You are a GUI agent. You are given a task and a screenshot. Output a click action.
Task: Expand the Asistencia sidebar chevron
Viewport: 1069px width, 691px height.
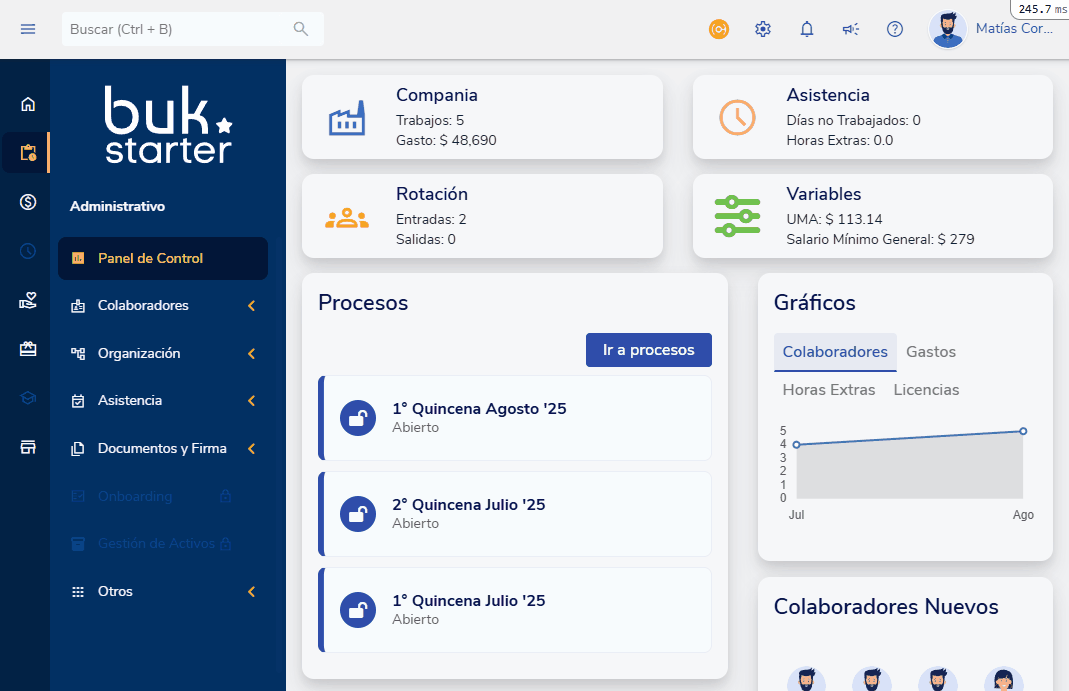pyautogui.click(x=252, y=401)
